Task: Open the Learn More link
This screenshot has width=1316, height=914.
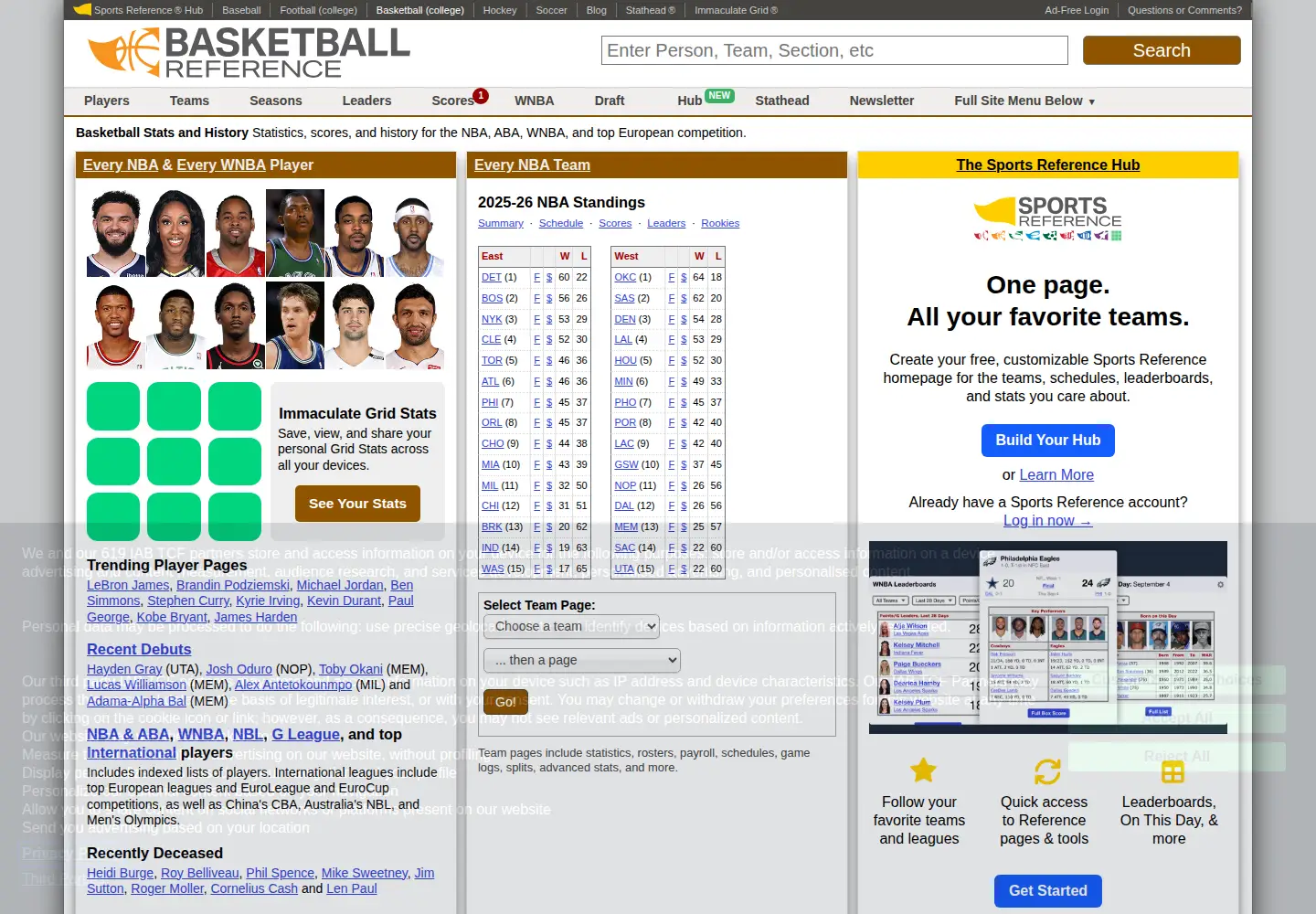Action: (x=1056, y=475)
